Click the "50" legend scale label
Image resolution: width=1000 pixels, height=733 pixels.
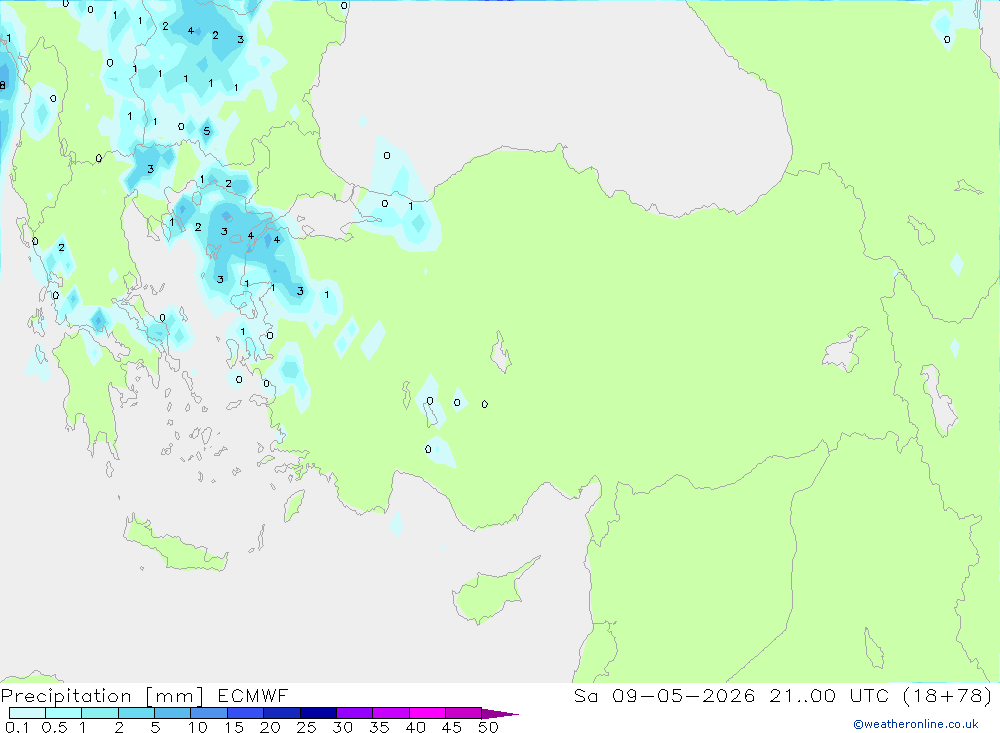[x=488, y=727]
